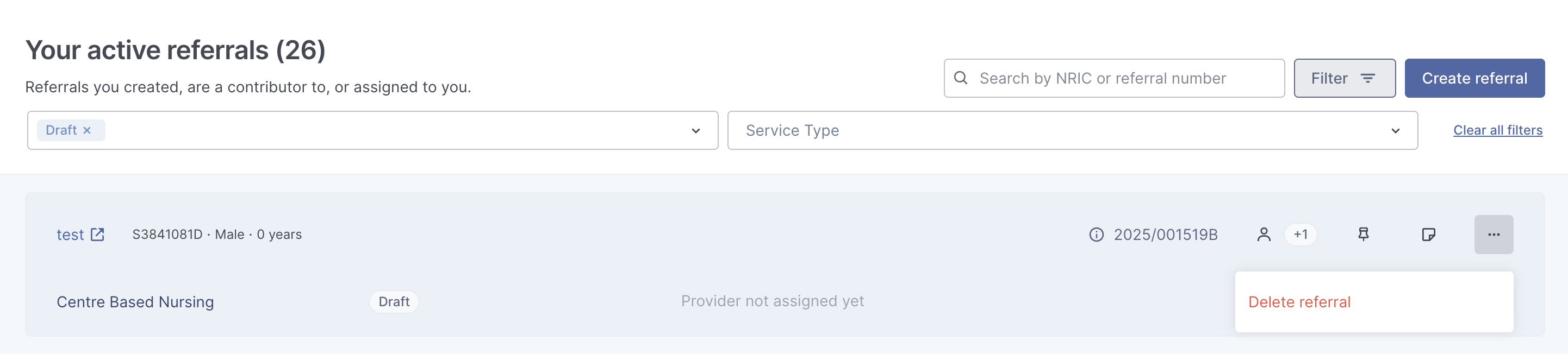This screenshot has height=354, width=1568.
Task: Open external link icon beside test
Action: click(97, 234)
